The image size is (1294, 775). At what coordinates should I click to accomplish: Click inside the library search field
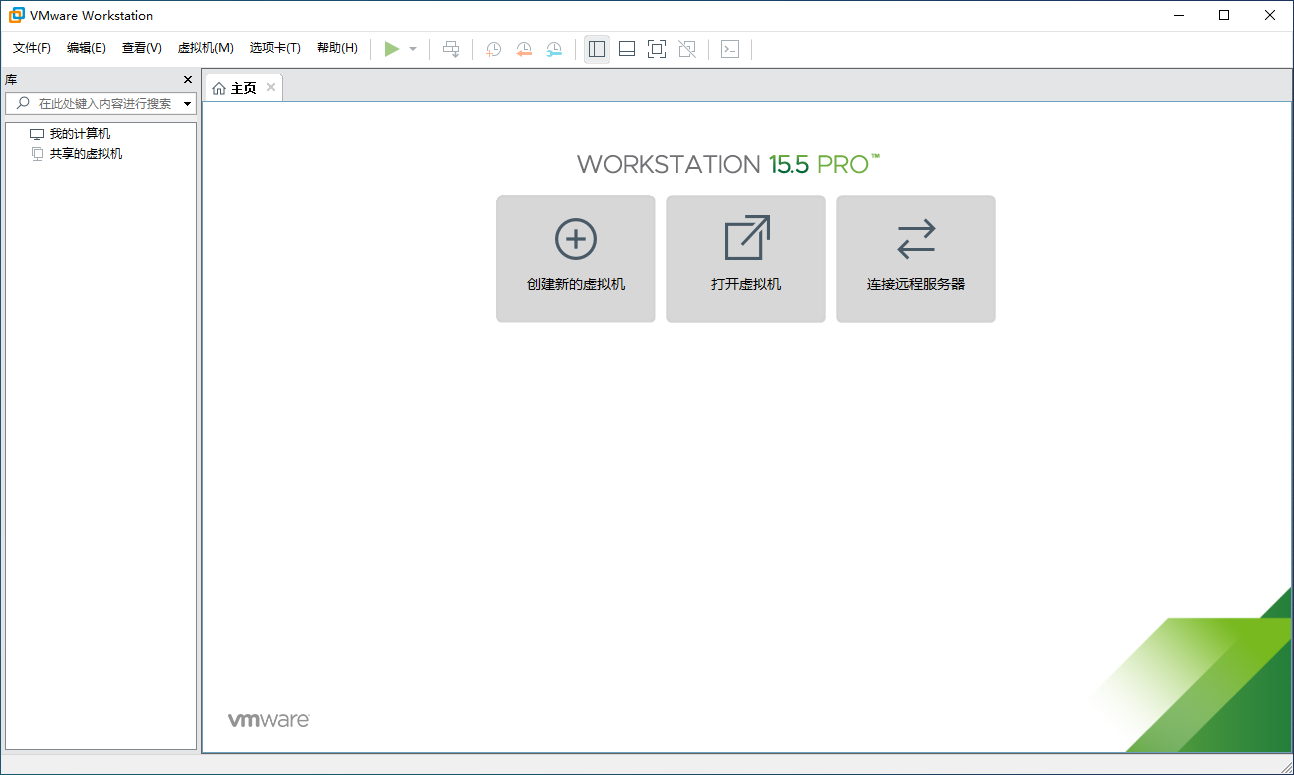tap(100, 103)
